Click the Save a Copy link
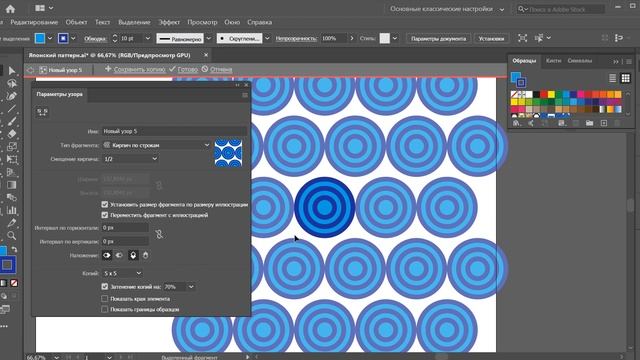Viewport: 640px width, 360px height. [140, 69]
